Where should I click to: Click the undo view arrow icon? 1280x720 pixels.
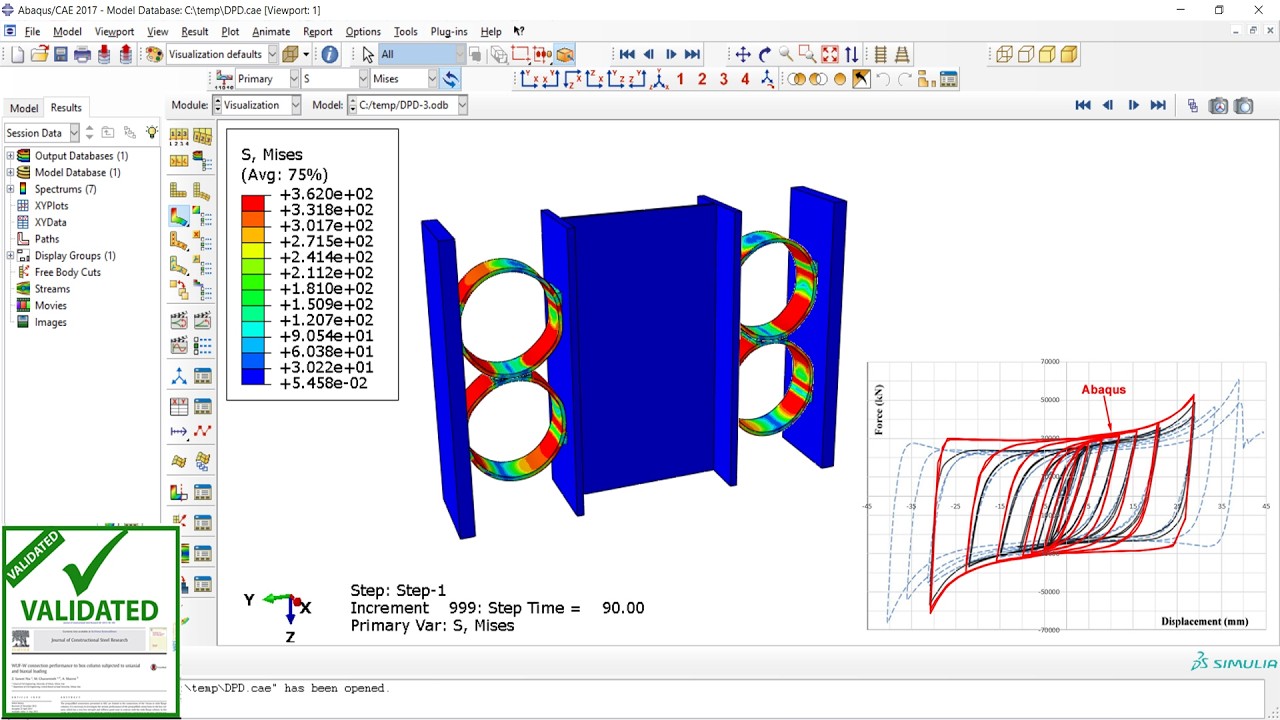tap(883, 79)
